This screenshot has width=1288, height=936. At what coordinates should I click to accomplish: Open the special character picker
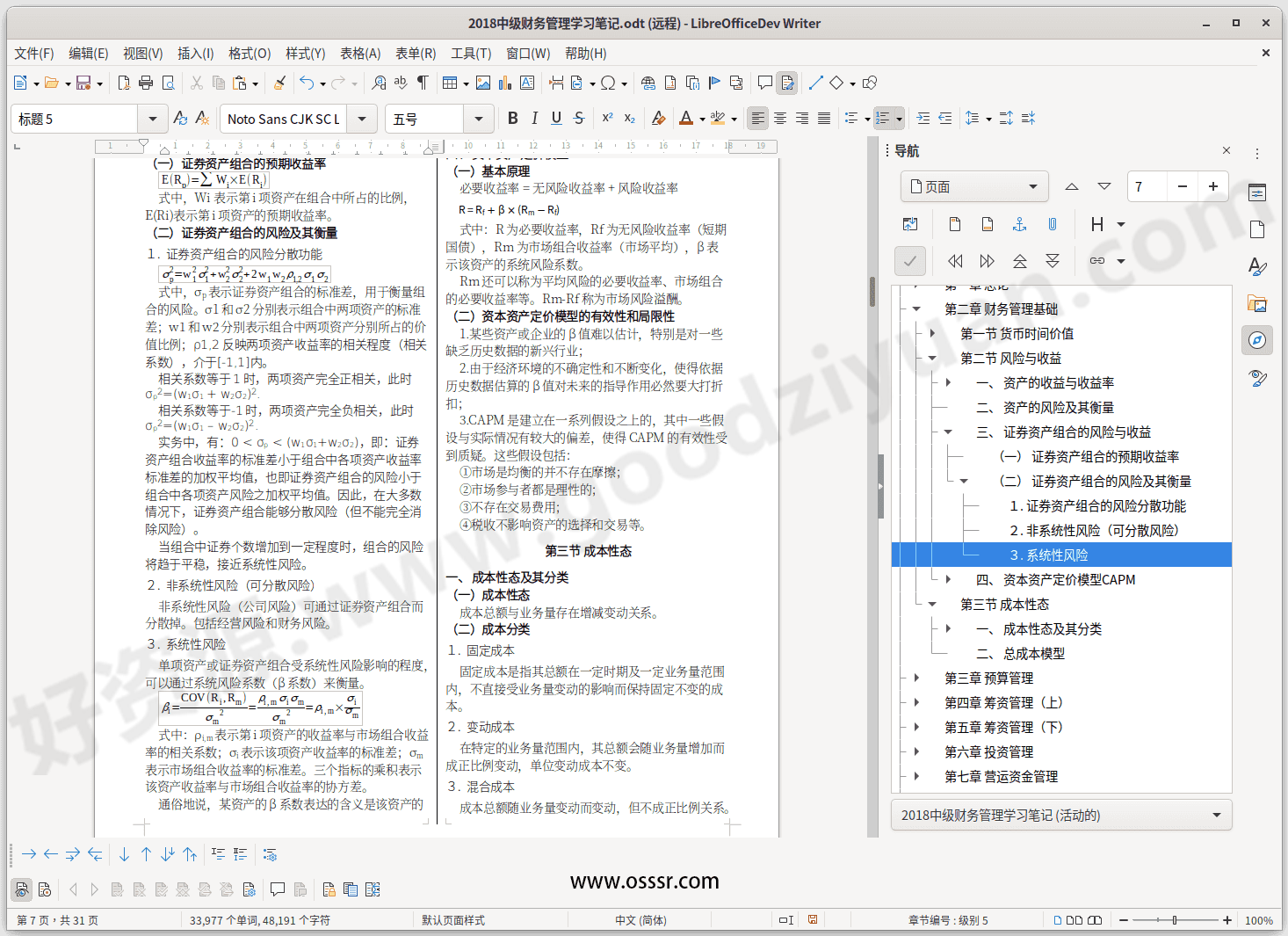point(605,83)
